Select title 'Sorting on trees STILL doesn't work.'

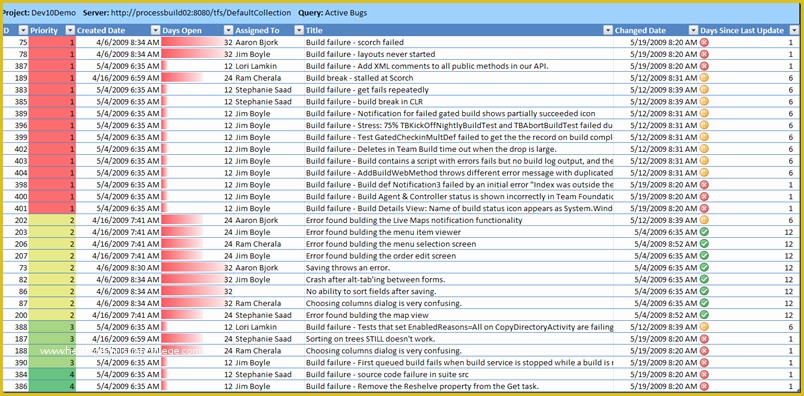tap(371, 339)
